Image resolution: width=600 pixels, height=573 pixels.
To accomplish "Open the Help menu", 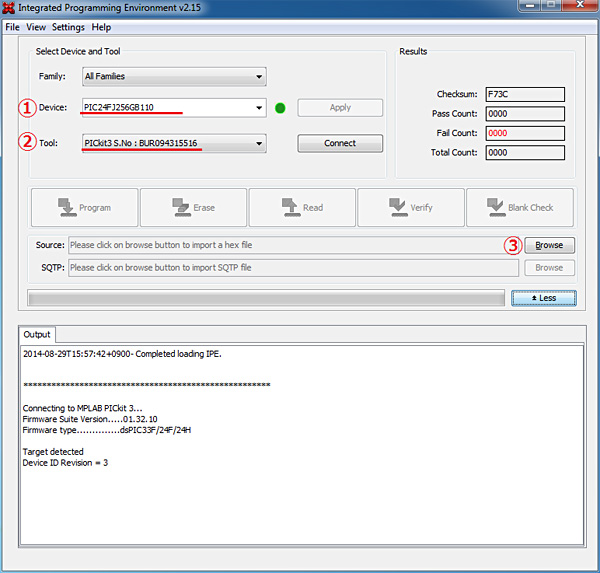I will [101, 27].
